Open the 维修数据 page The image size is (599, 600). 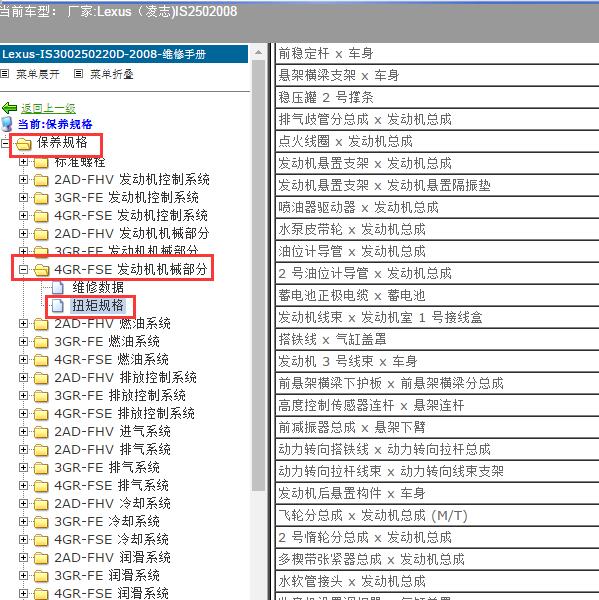pos(98,287)
